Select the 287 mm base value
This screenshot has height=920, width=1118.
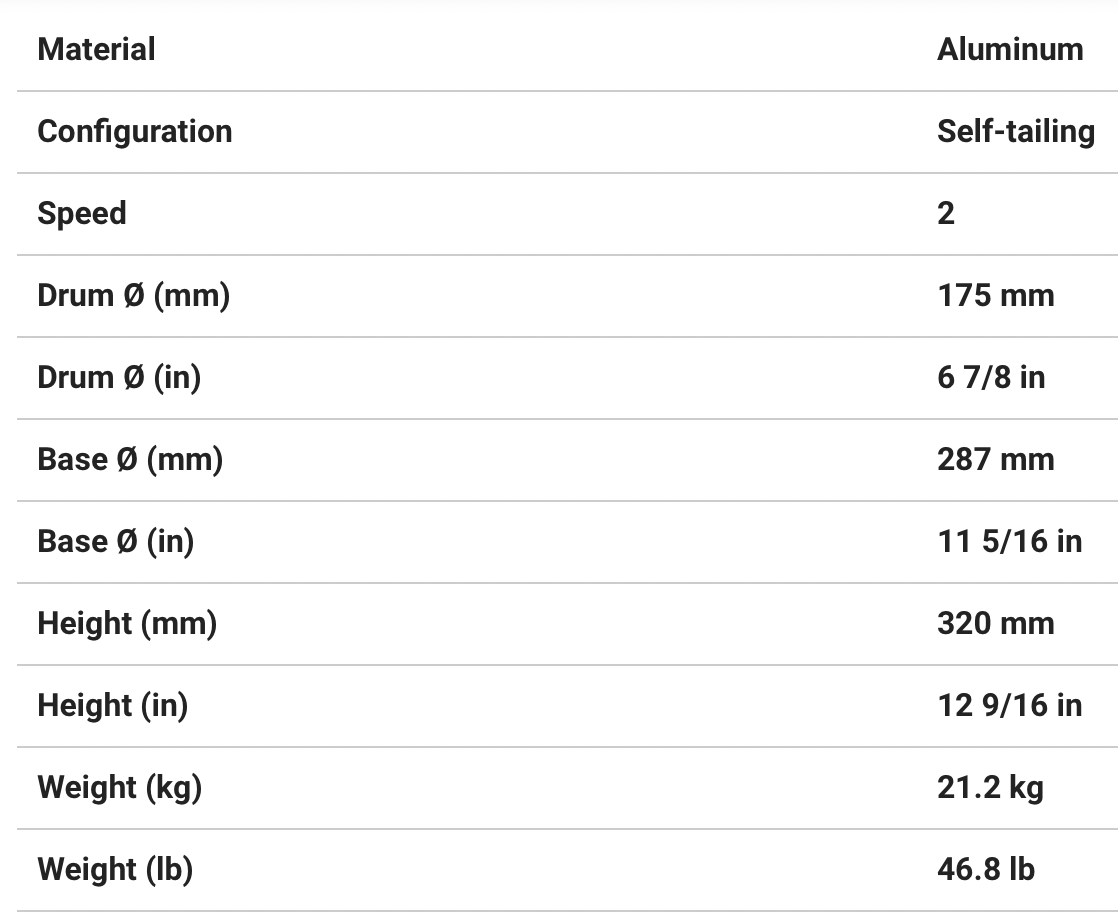coord(996,459)
